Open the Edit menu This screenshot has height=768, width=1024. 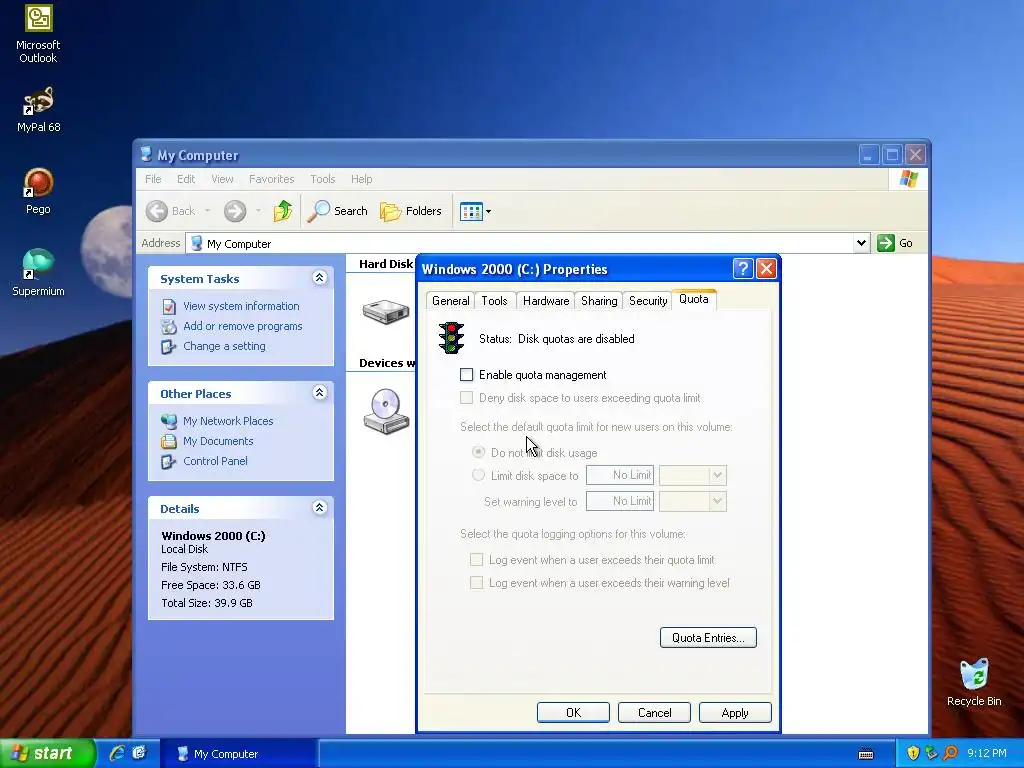[x=185, y=179]
